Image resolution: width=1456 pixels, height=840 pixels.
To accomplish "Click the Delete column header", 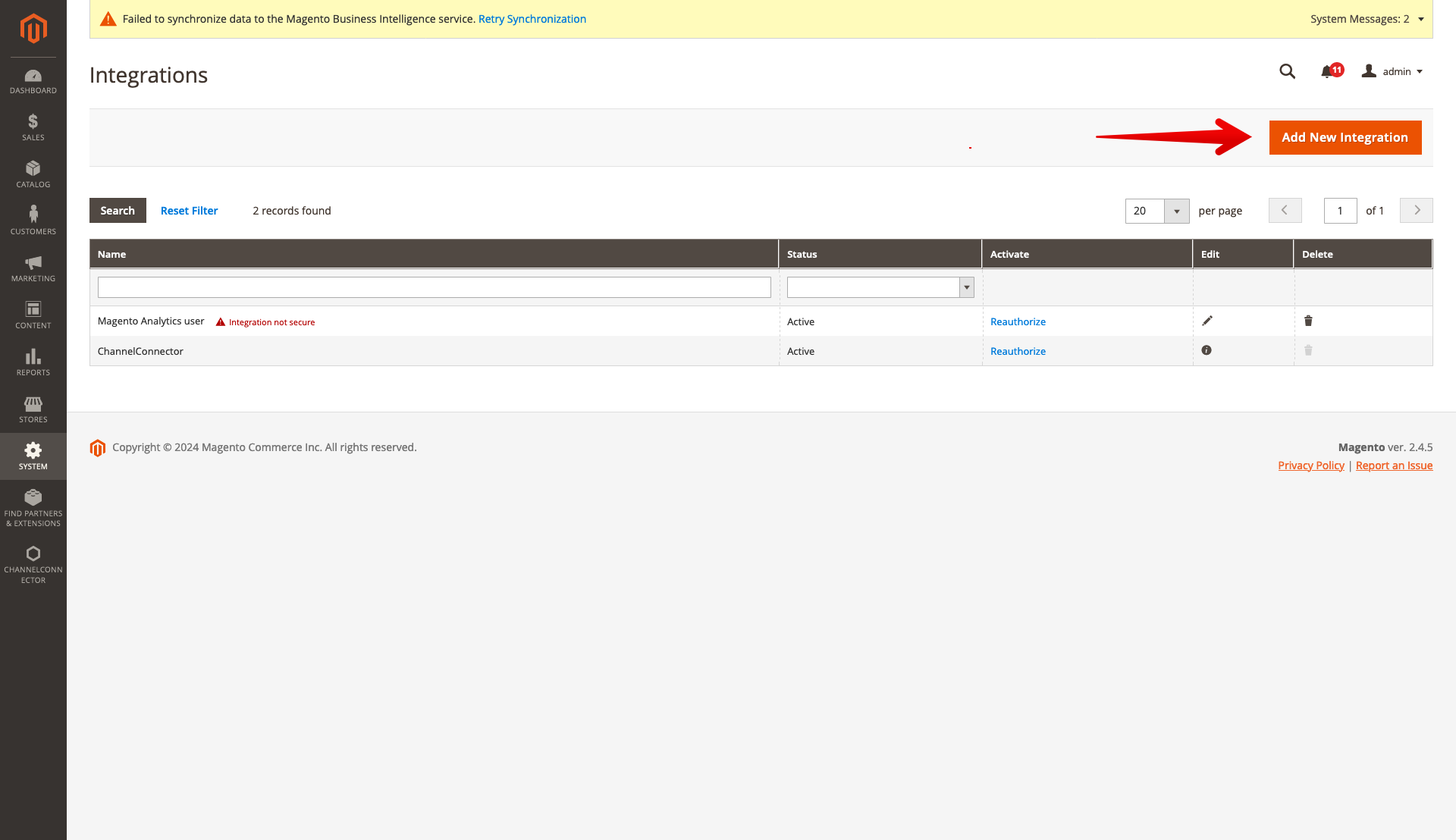I will click(1363, 254).
